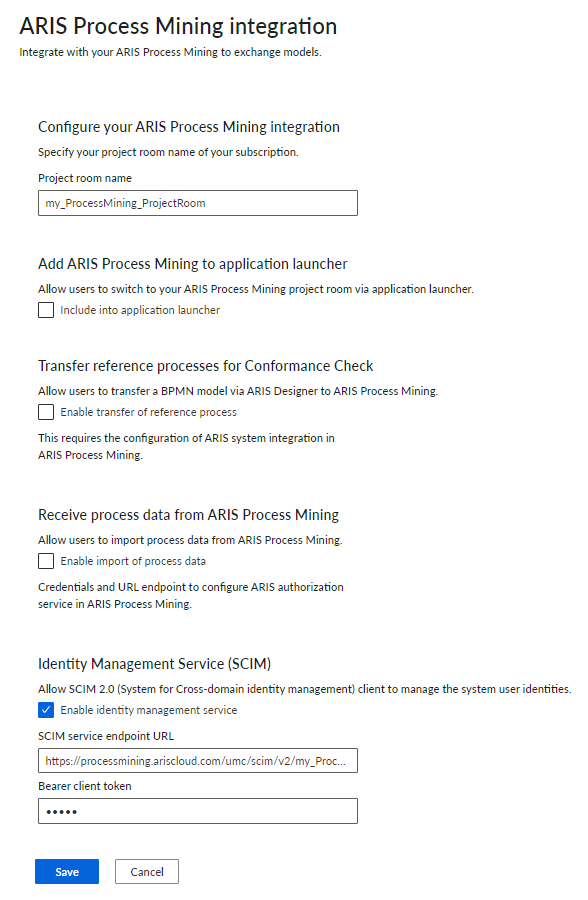Click the ARIS Process Mining integration page title

click(178, 26)
